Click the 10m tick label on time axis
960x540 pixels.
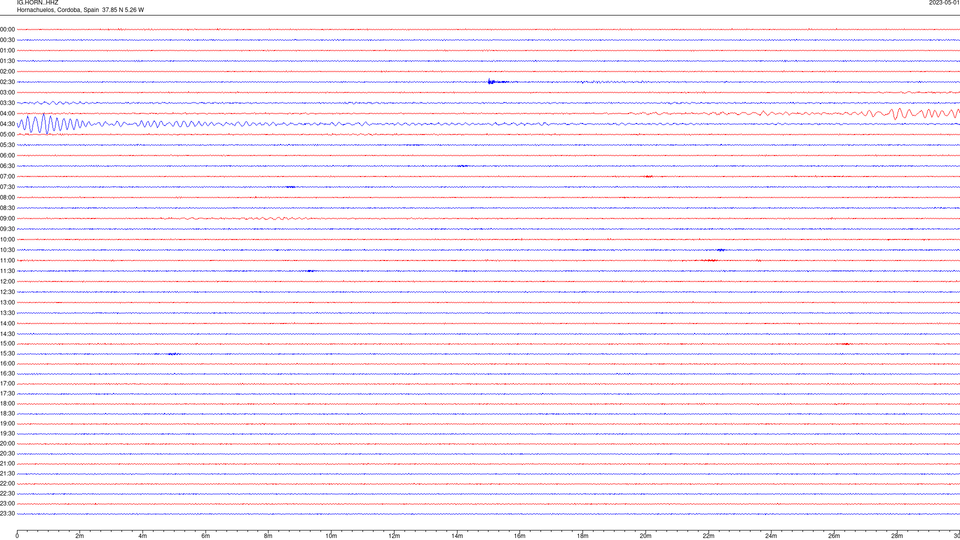click(x=331, y=536)
